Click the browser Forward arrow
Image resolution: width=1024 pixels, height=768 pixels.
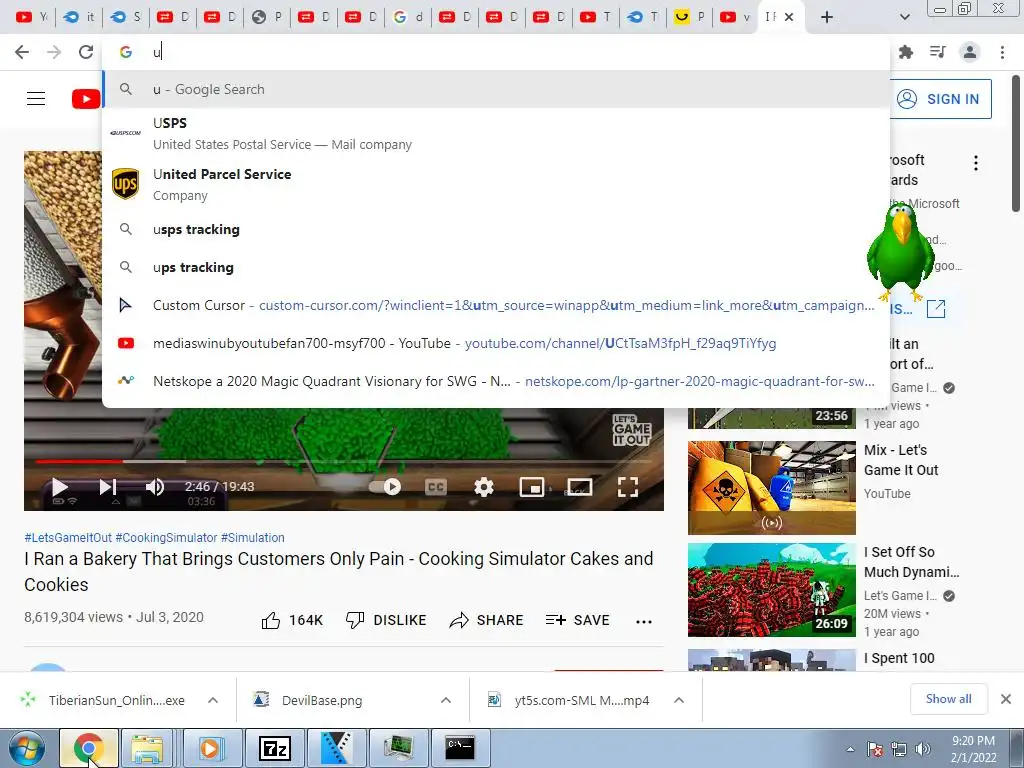pyautogui.click(x=54, y=52)
